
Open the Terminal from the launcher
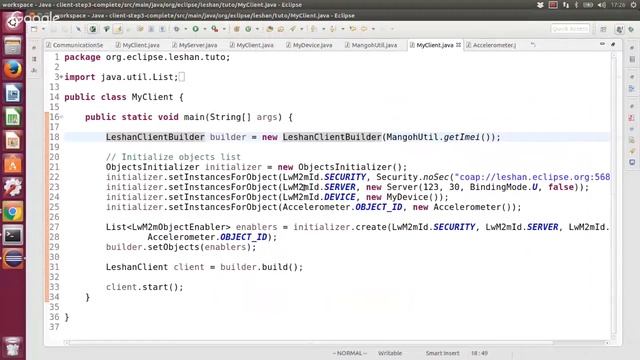click(13, 236)
